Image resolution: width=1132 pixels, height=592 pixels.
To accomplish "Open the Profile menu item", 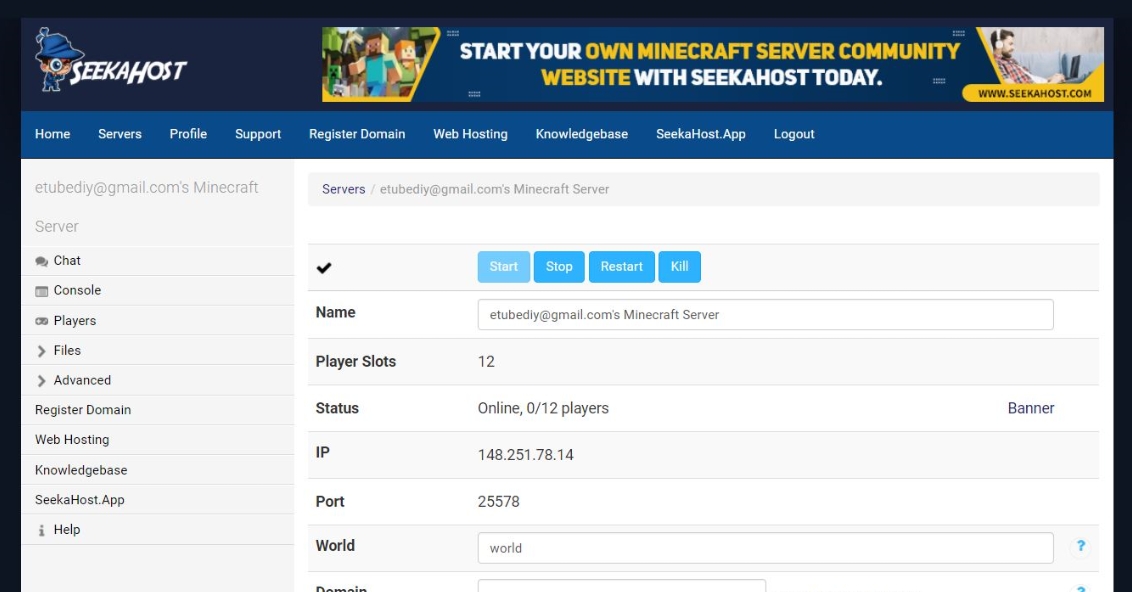I will click(x=188, y=134).
